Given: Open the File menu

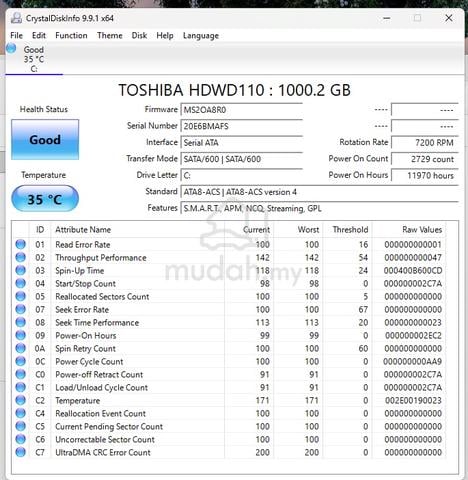Looking at the screenshot, I should (16, 35).
